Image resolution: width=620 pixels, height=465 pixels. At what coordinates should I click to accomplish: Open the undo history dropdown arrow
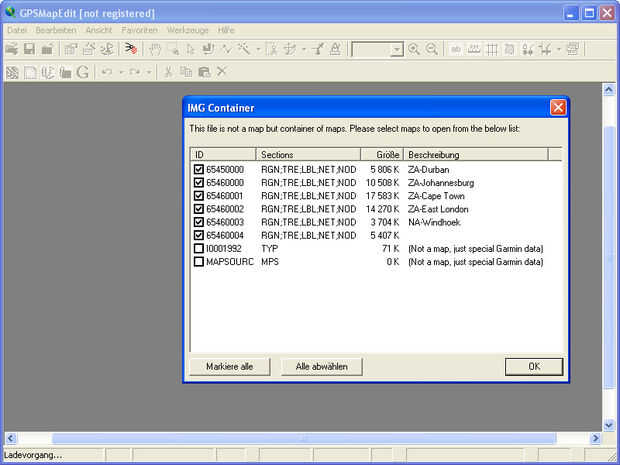click(x=121, y=72)
